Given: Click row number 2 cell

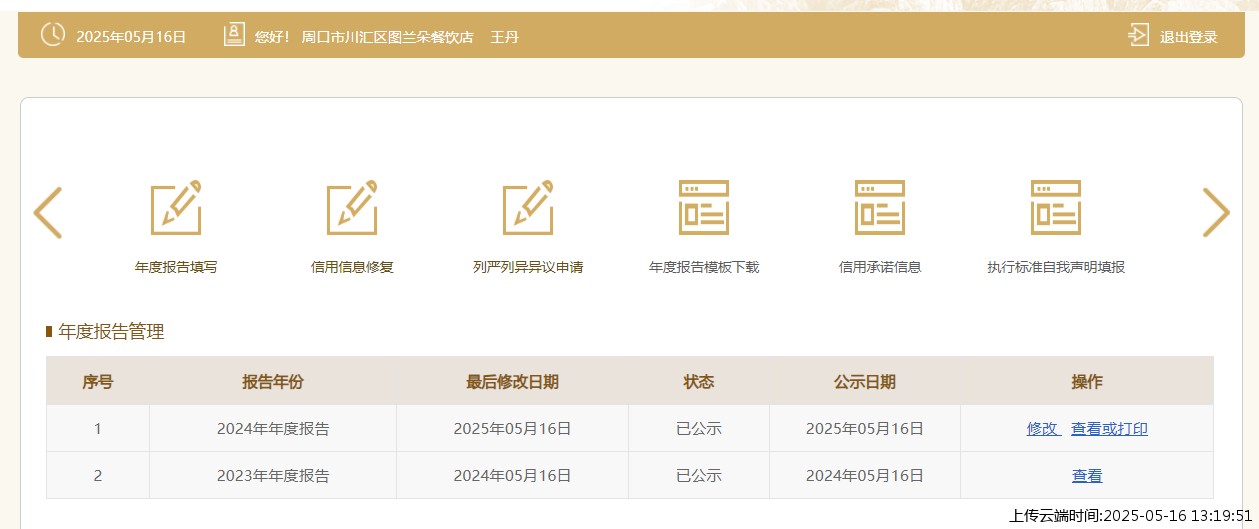Looking at the screenshot, I should point(97,476).
